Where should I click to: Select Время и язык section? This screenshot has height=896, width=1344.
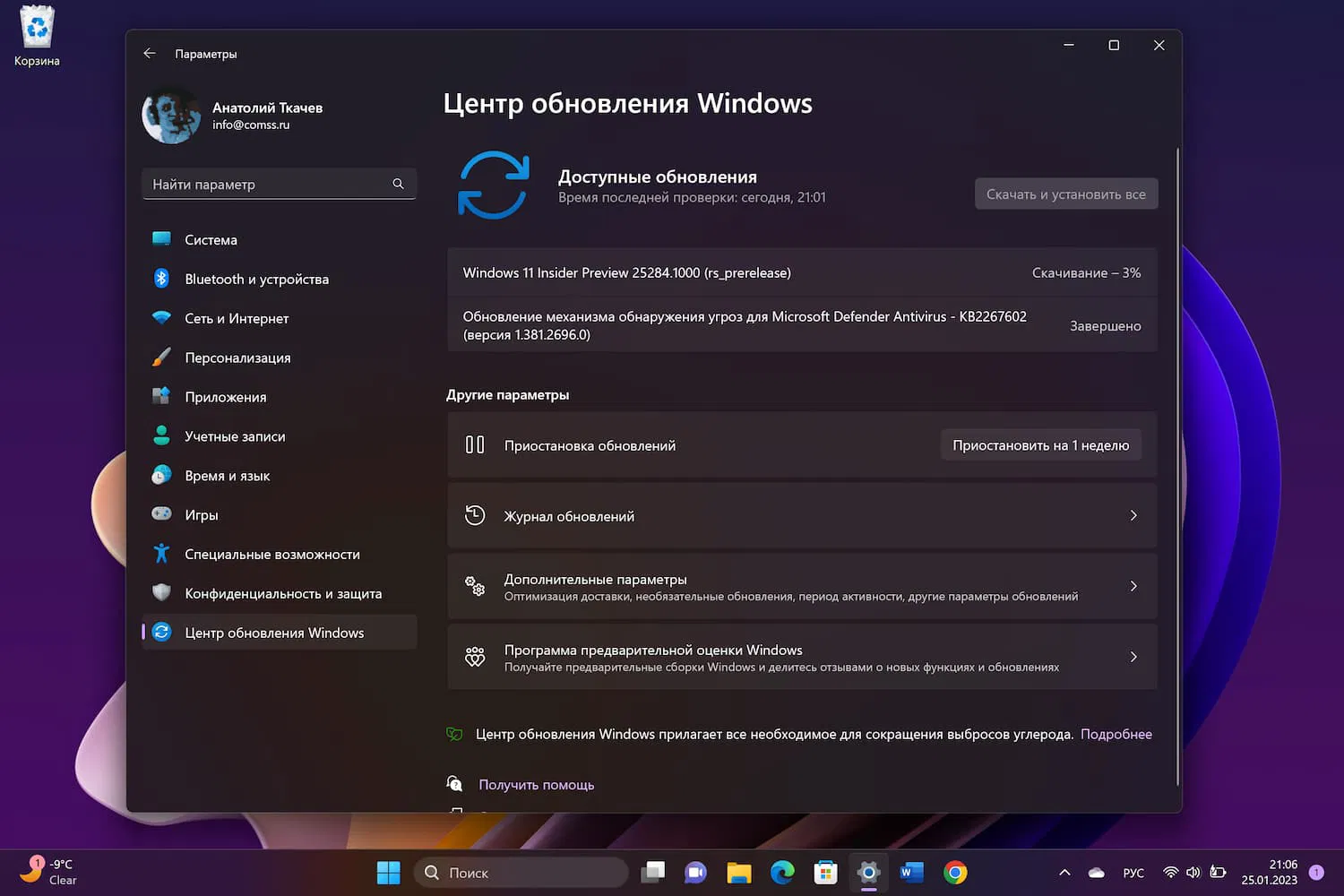tap(227, 476)
